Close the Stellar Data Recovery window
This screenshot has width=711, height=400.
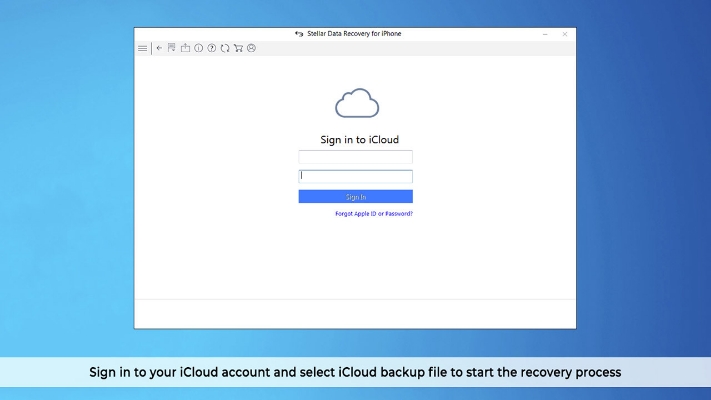(x=565, y=34)
